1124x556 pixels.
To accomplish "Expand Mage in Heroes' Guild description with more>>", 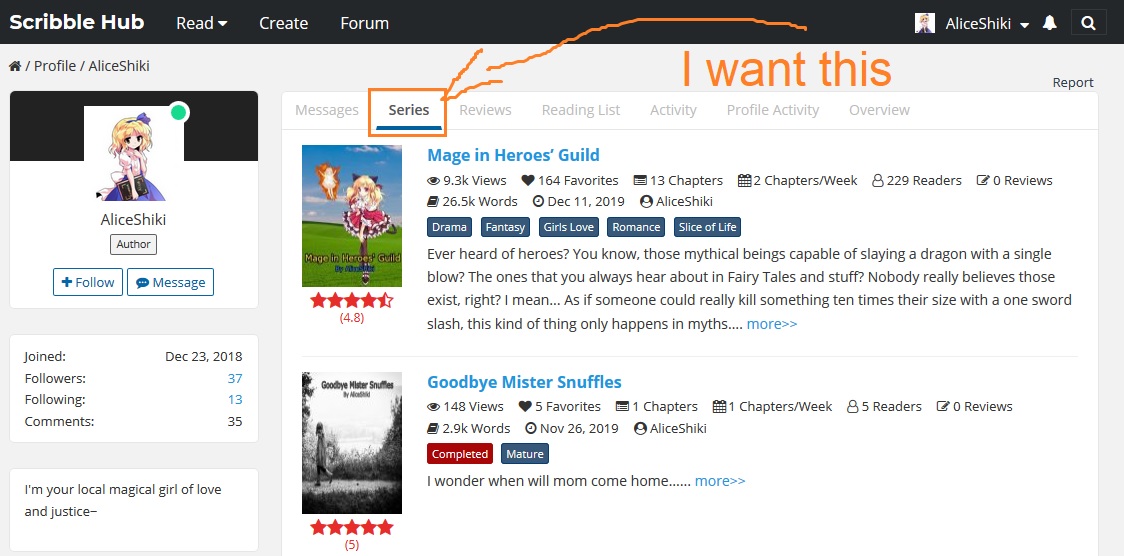I will pos(772,324).
